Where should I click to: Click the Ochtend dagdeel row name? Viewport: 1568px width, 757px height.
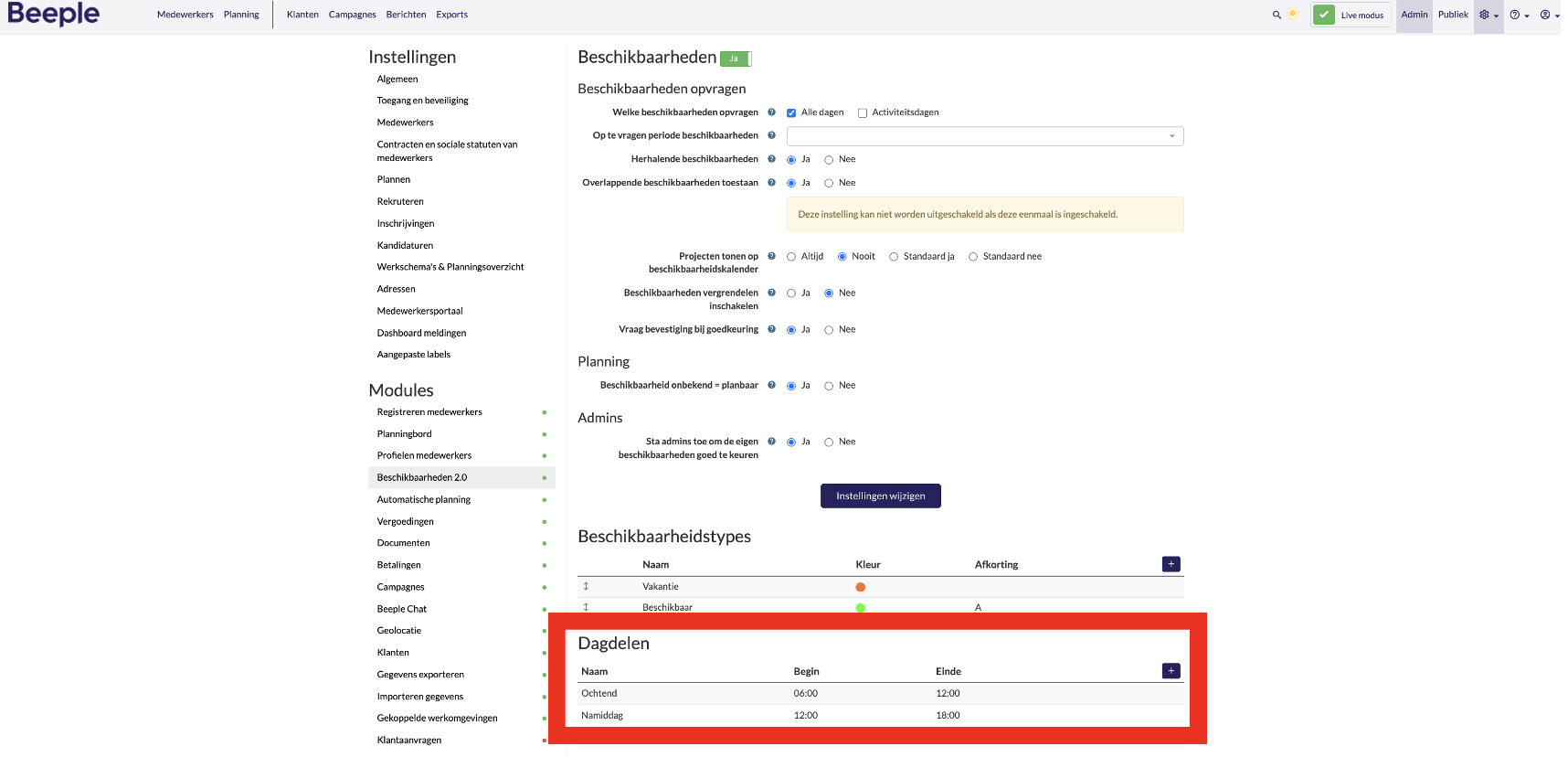(599, 694)
